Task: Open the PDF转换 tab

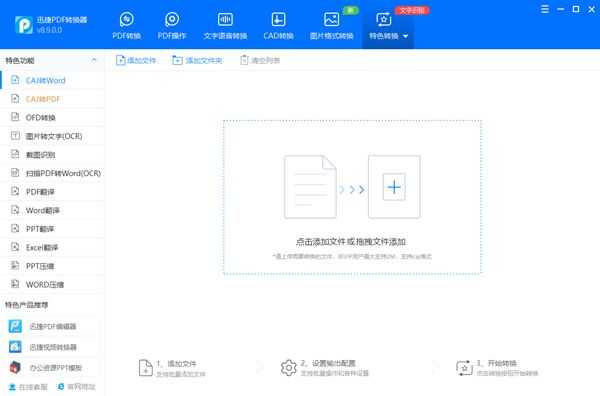Action: coord(126,26)
